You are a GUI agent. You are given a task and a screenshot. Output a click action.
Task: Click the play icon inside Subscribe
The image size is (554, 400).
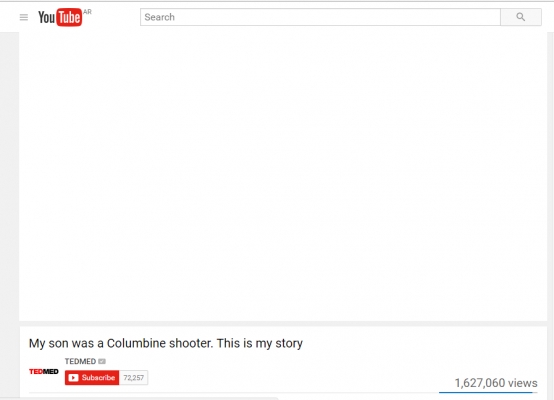point(73,378)
